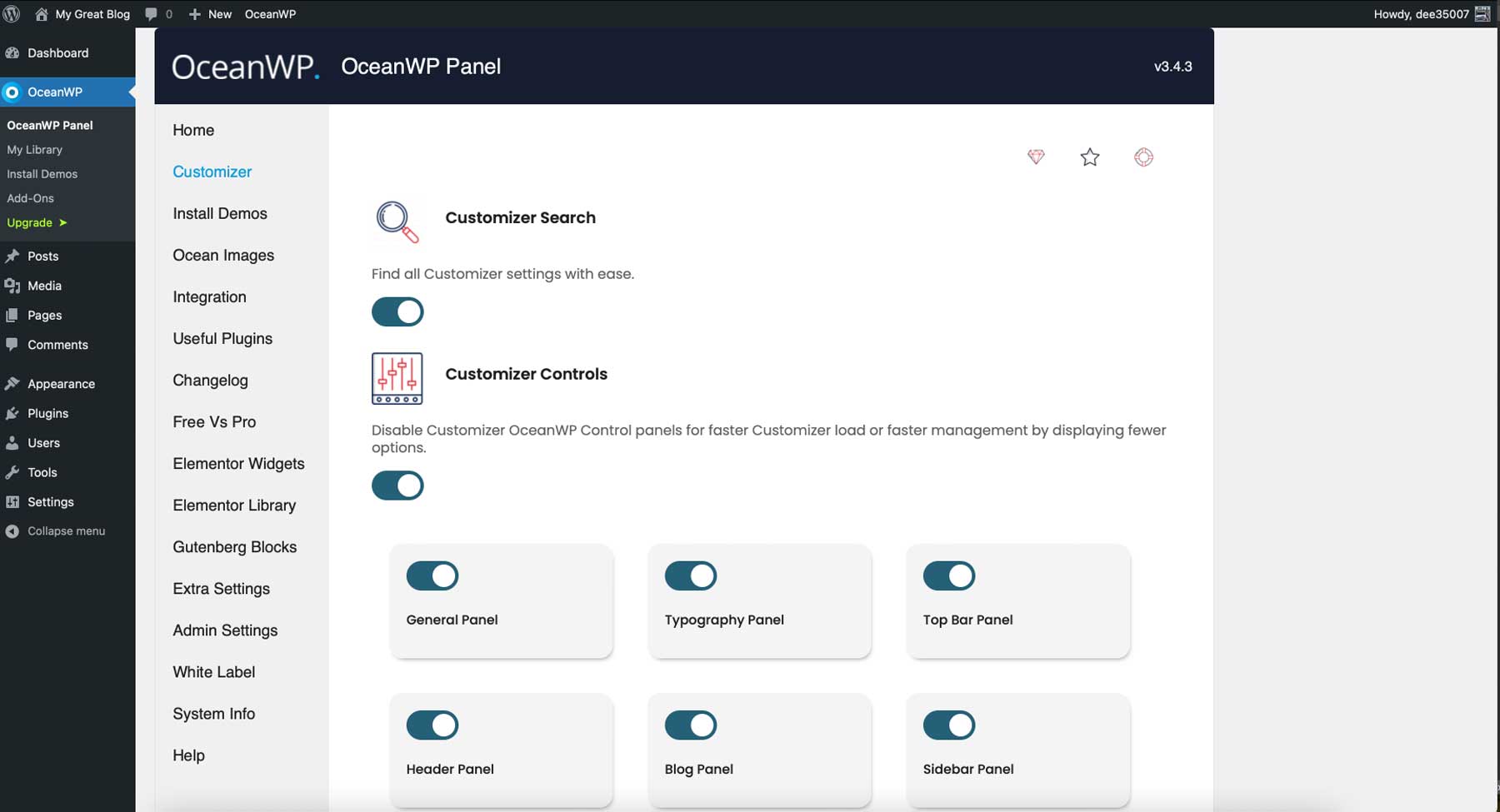Screen dimensions: 1500x812
Task: Turn off the Customizer Controls toggle
Action: point(397,486)
